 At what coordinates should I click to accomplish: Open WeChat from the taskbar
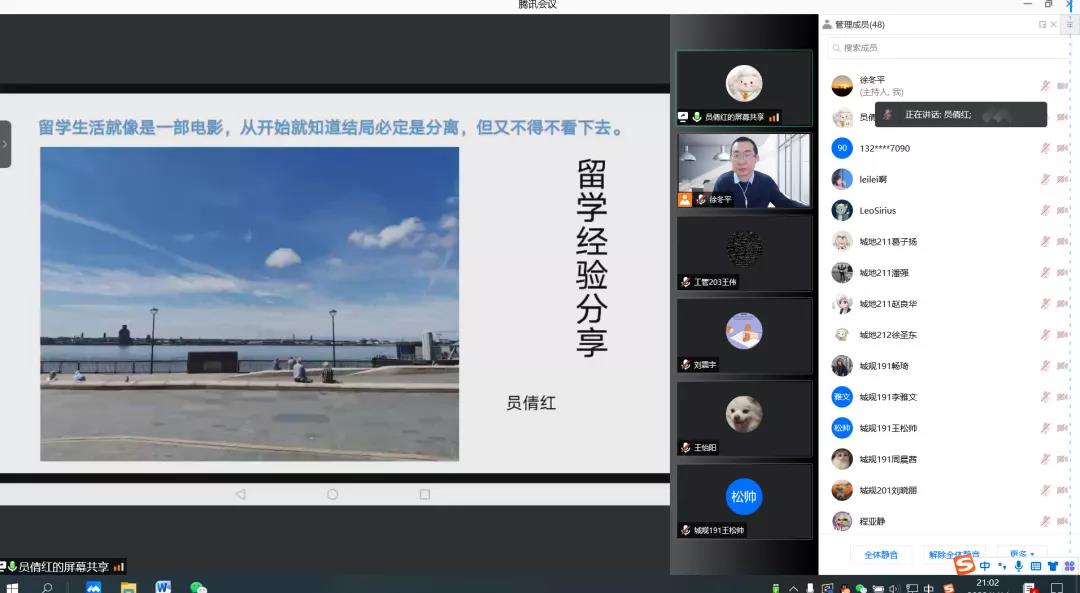(x=198, y=588)
